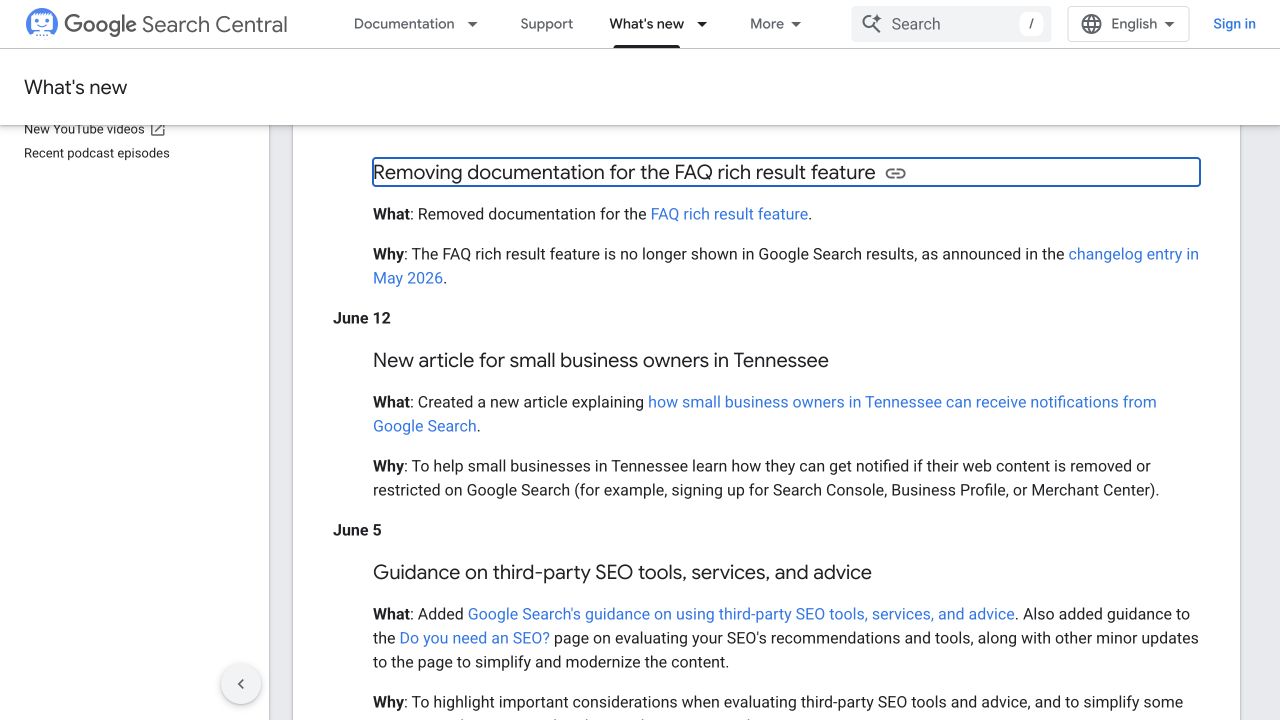Open the More menu
The width and height of the screenshot is (1280, 720).
(776, 24)
